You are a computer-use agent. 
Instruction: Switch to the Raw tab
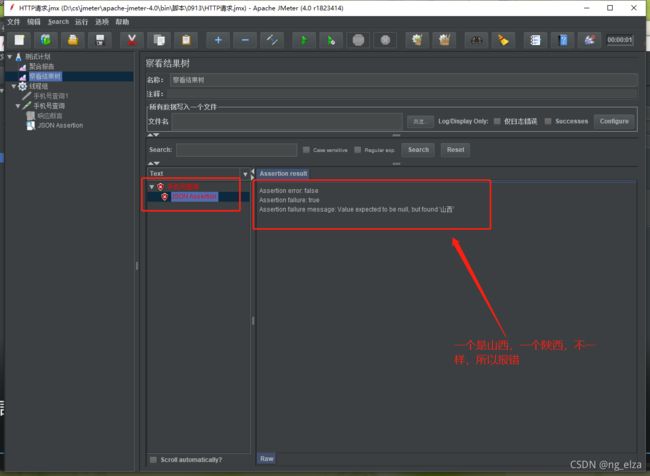point(267,459)
